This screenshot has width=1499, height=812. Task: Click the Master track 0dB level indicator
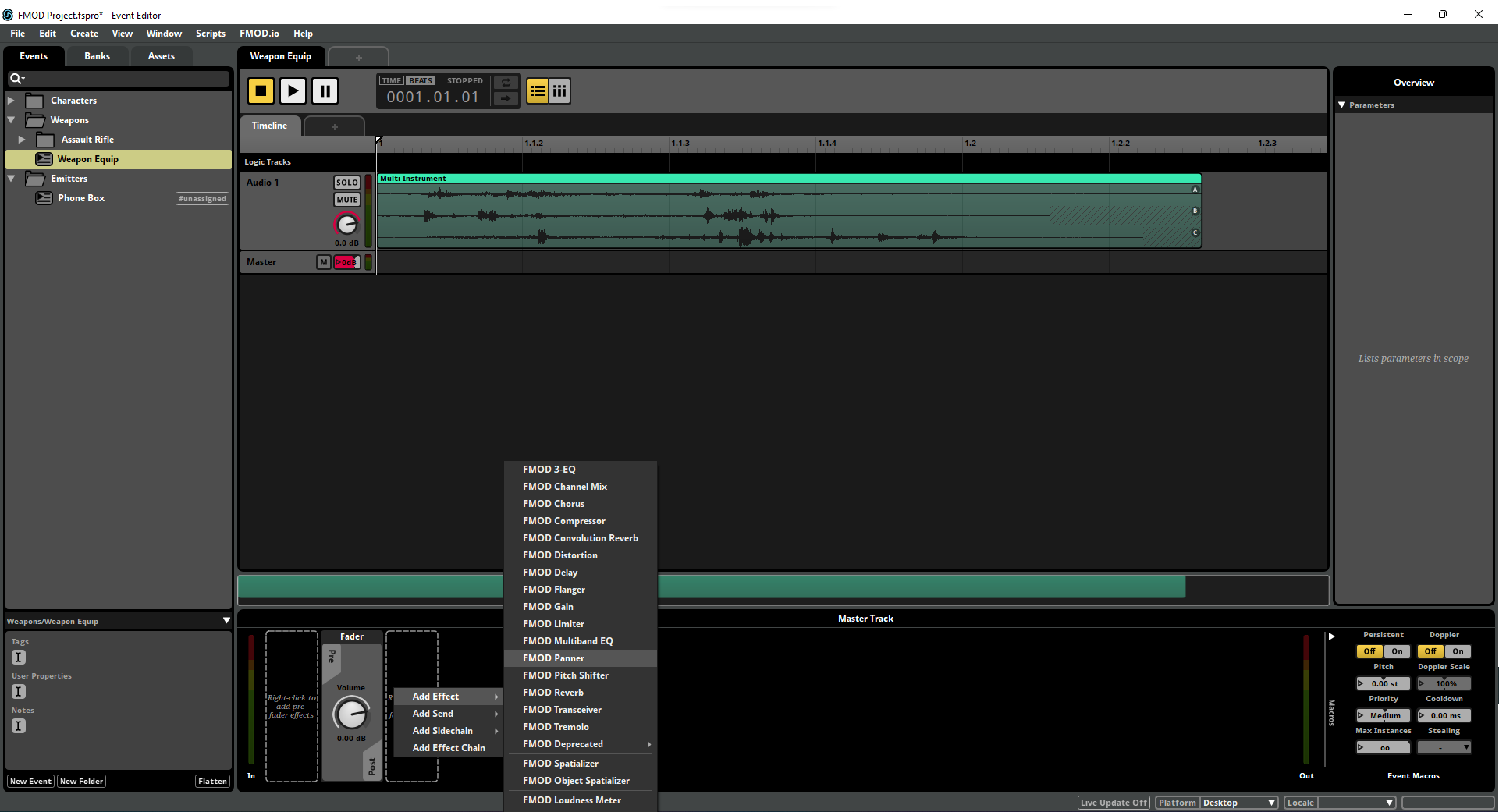(x=346, y=262)
